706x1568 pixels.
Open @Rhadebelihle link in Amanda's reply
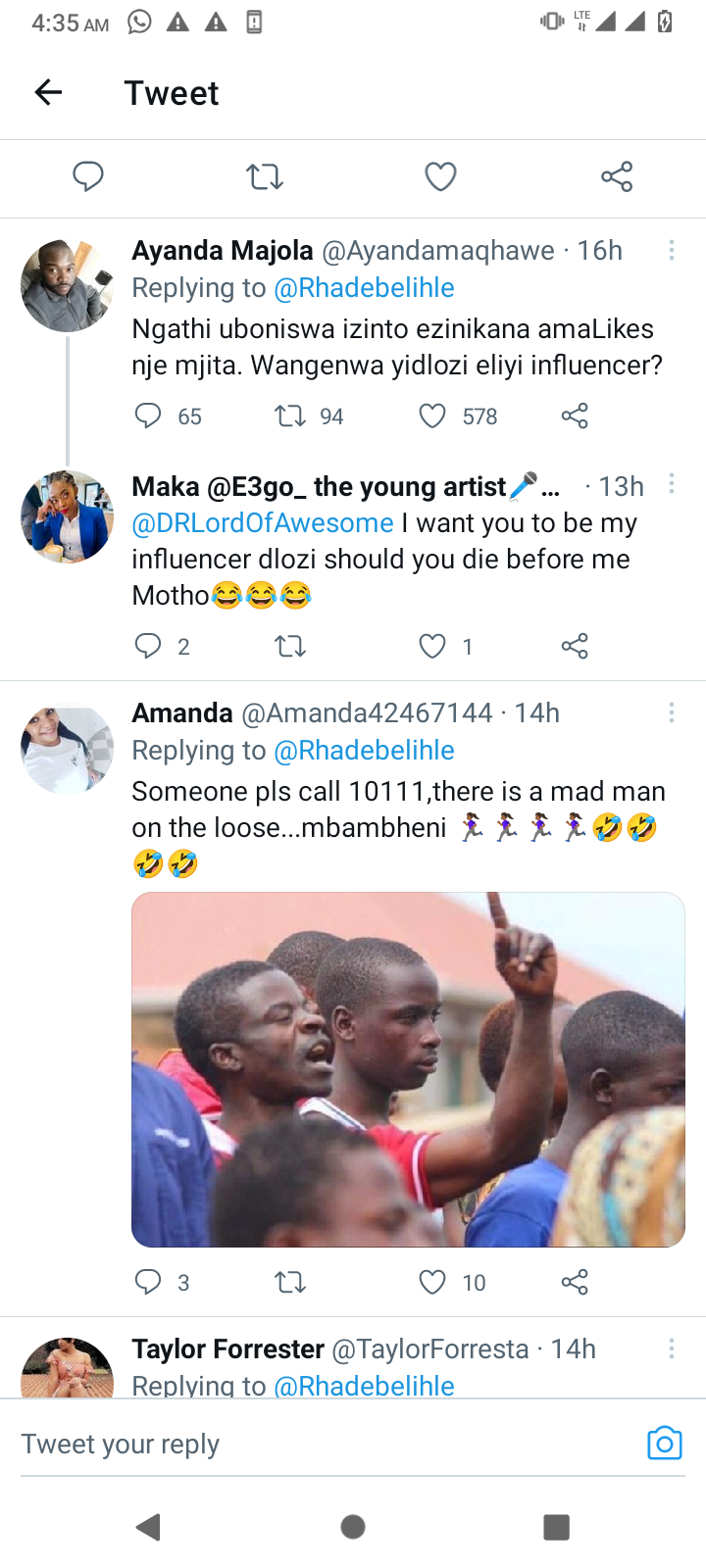click(x=364, y=751)
